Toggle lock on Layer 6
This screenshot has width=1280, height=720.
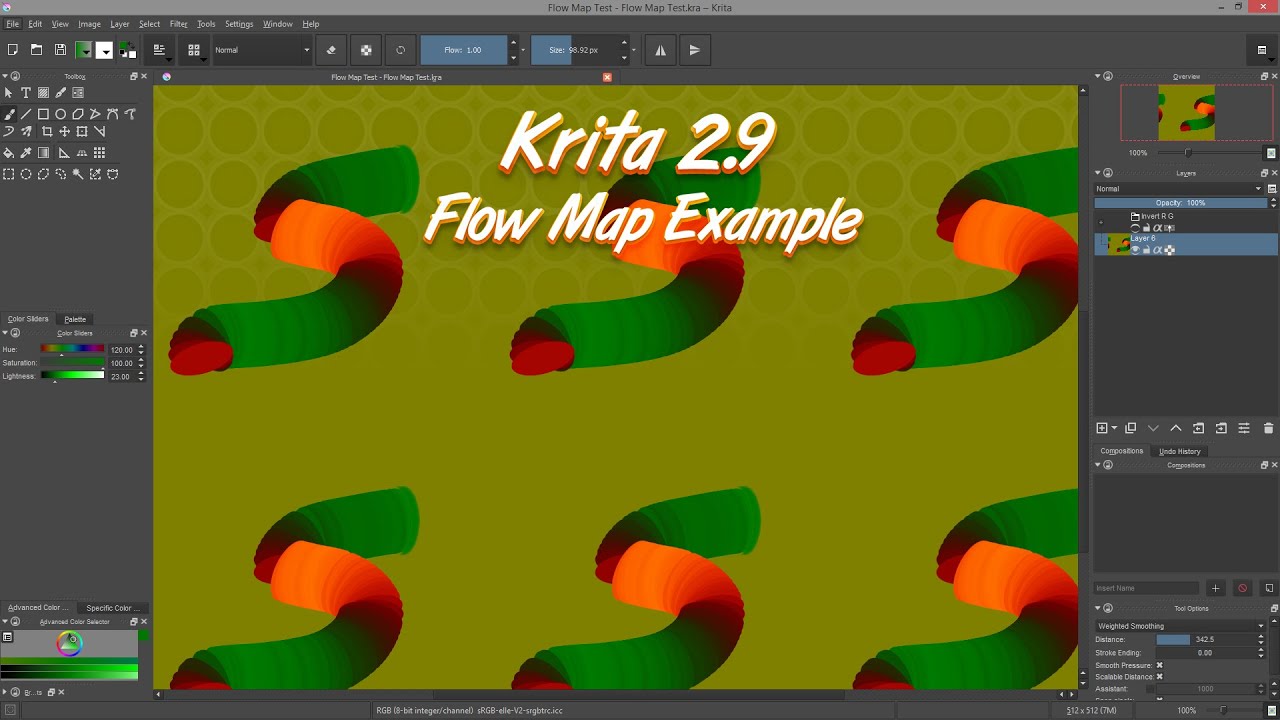click(x=1146, y=250)
